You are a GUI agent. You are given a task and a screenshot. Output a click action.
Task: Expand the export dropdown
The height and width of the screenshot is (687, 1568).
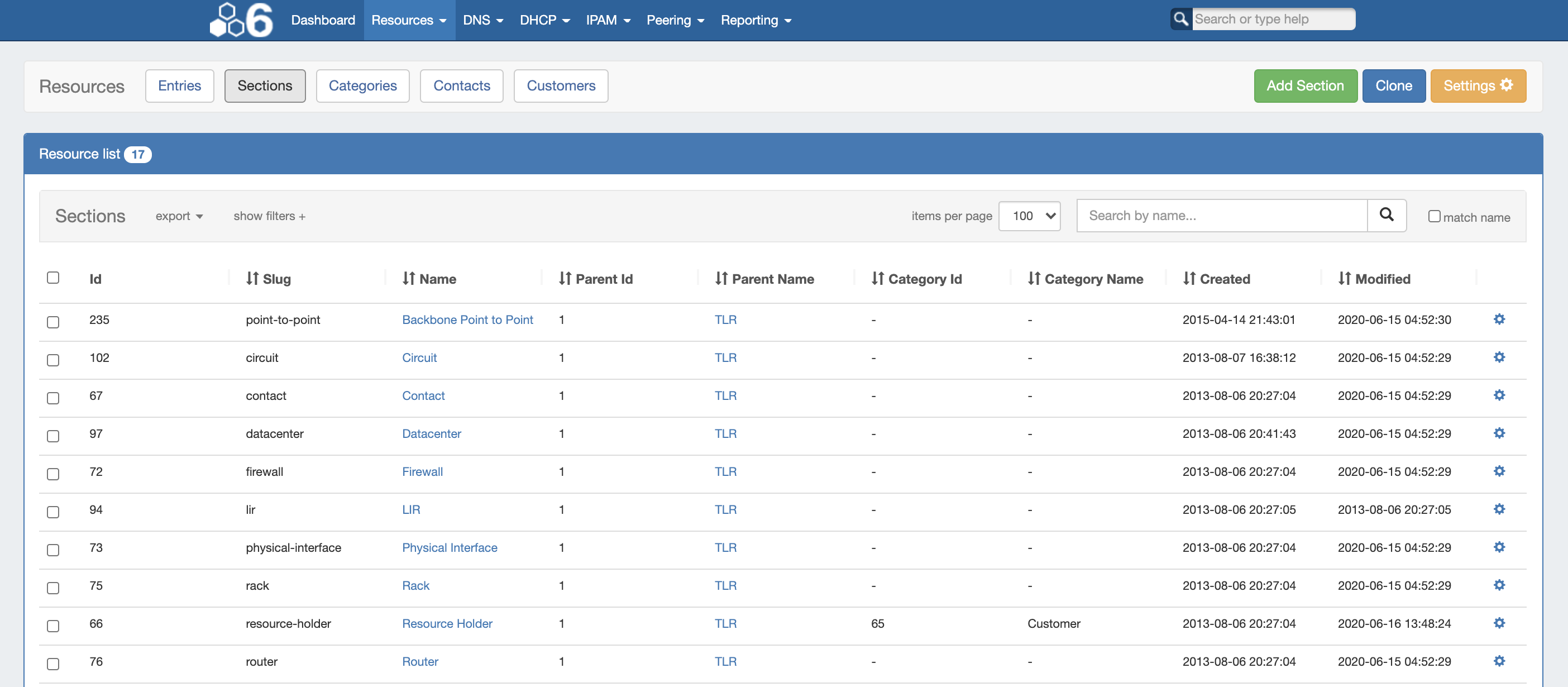(179, 216)
